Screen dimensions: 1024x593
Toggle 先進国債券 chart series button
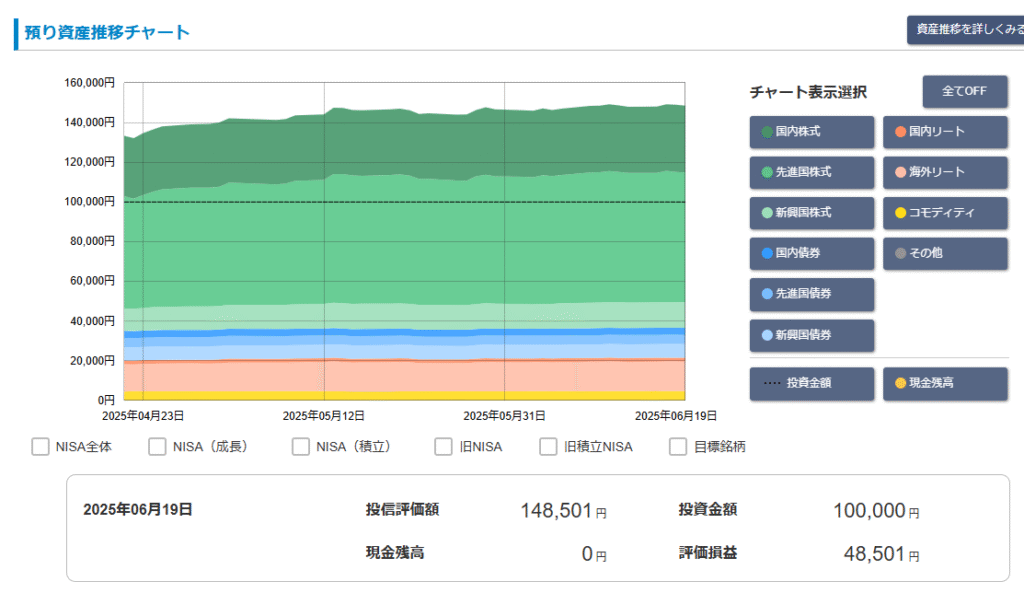click(811, 295)
